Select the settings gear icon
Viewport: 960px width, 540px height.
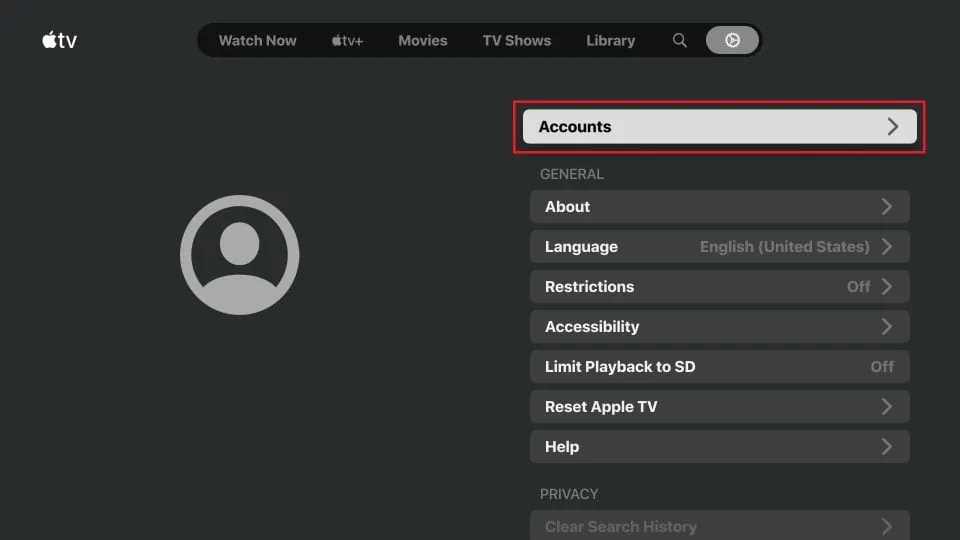732,40
